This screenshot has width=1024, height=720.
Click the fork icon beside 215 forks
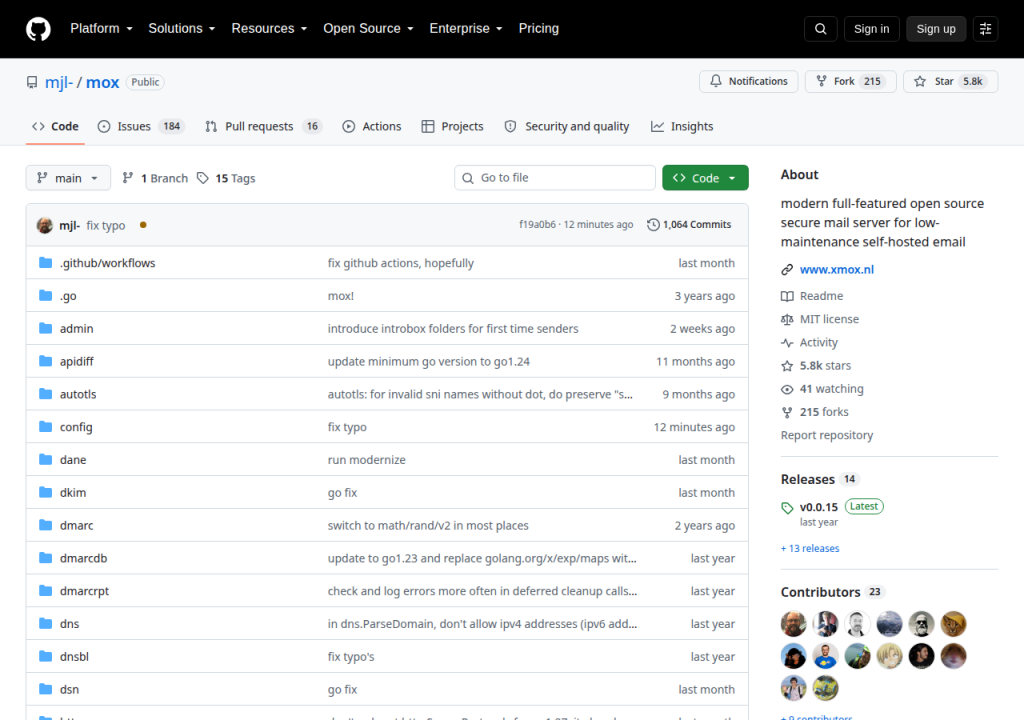click(x=787, y=412)
